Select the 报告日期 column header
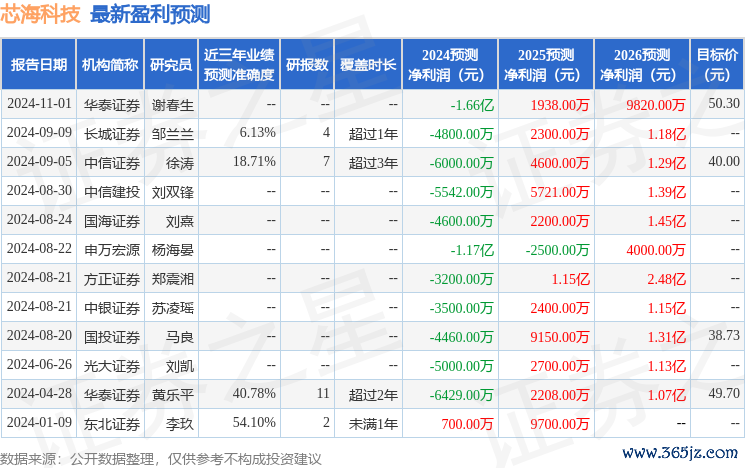The height and width of the screenshot is (468, 745). click(38, 64)
